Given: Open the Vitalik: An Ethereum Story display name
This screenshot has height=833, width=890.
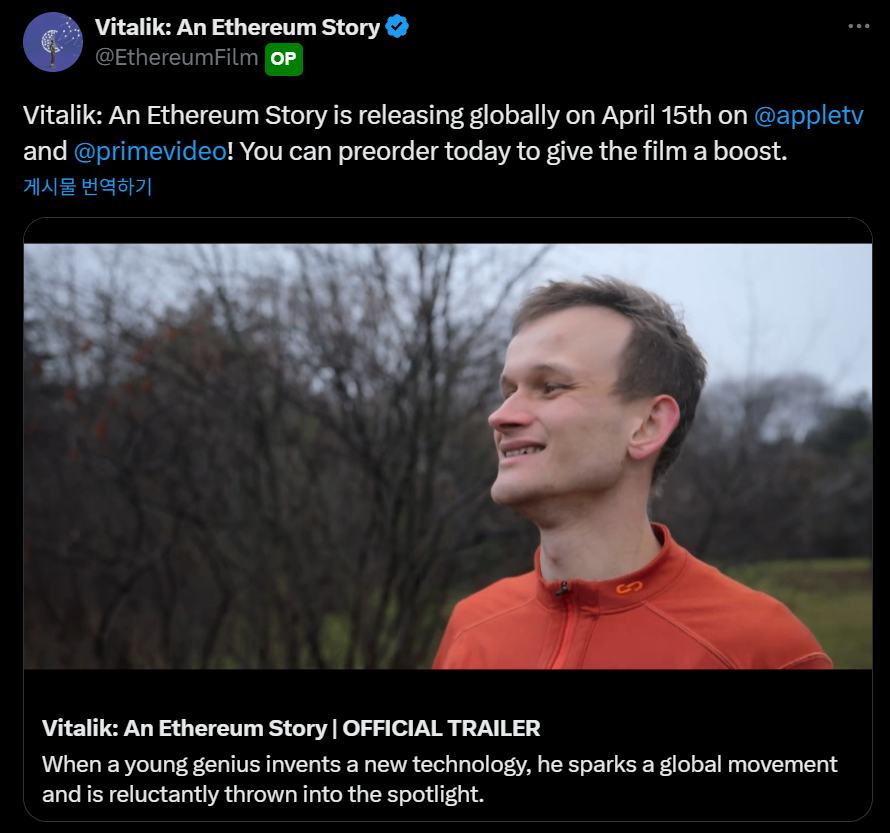Looking at the screenshot, I should tap(237, 27).
